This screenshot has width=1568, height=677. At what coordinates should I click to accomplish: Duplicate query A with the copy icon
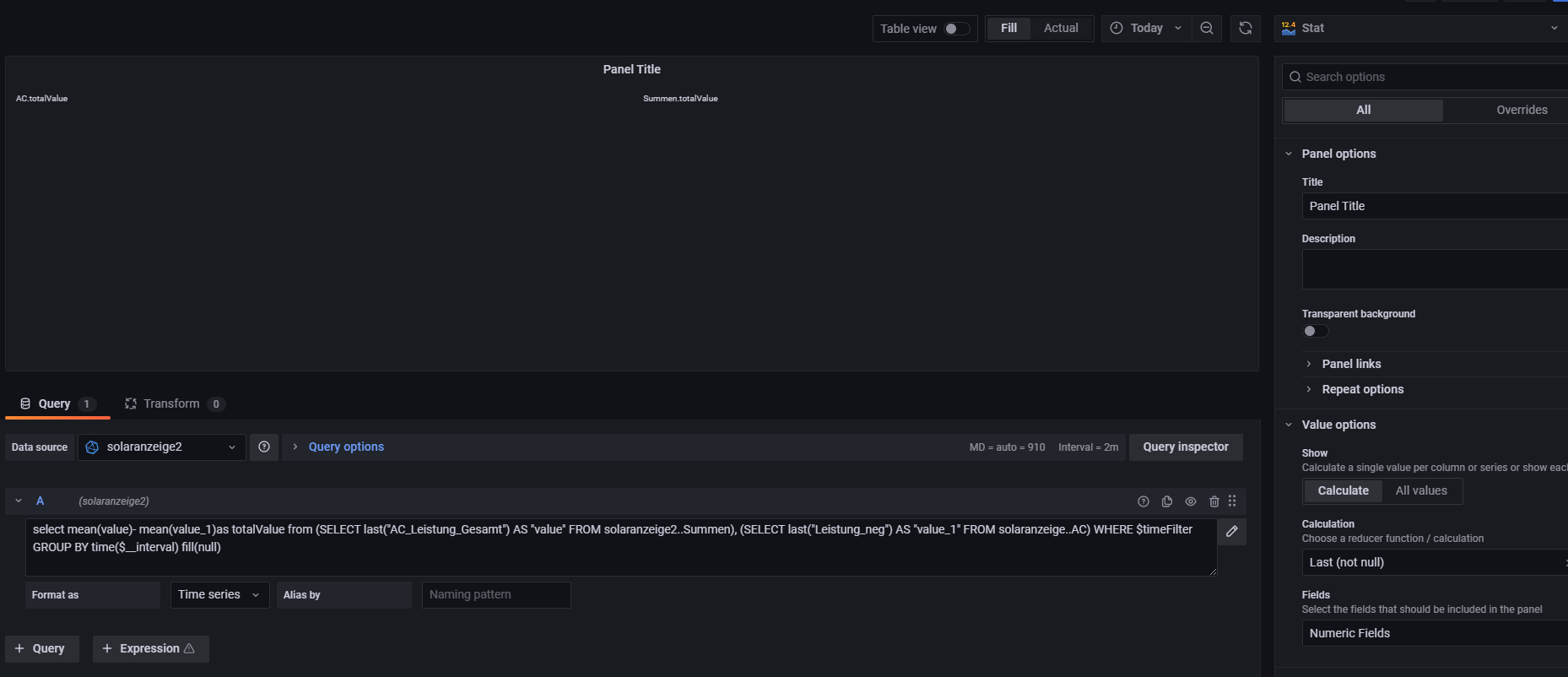click(1167, 501)
